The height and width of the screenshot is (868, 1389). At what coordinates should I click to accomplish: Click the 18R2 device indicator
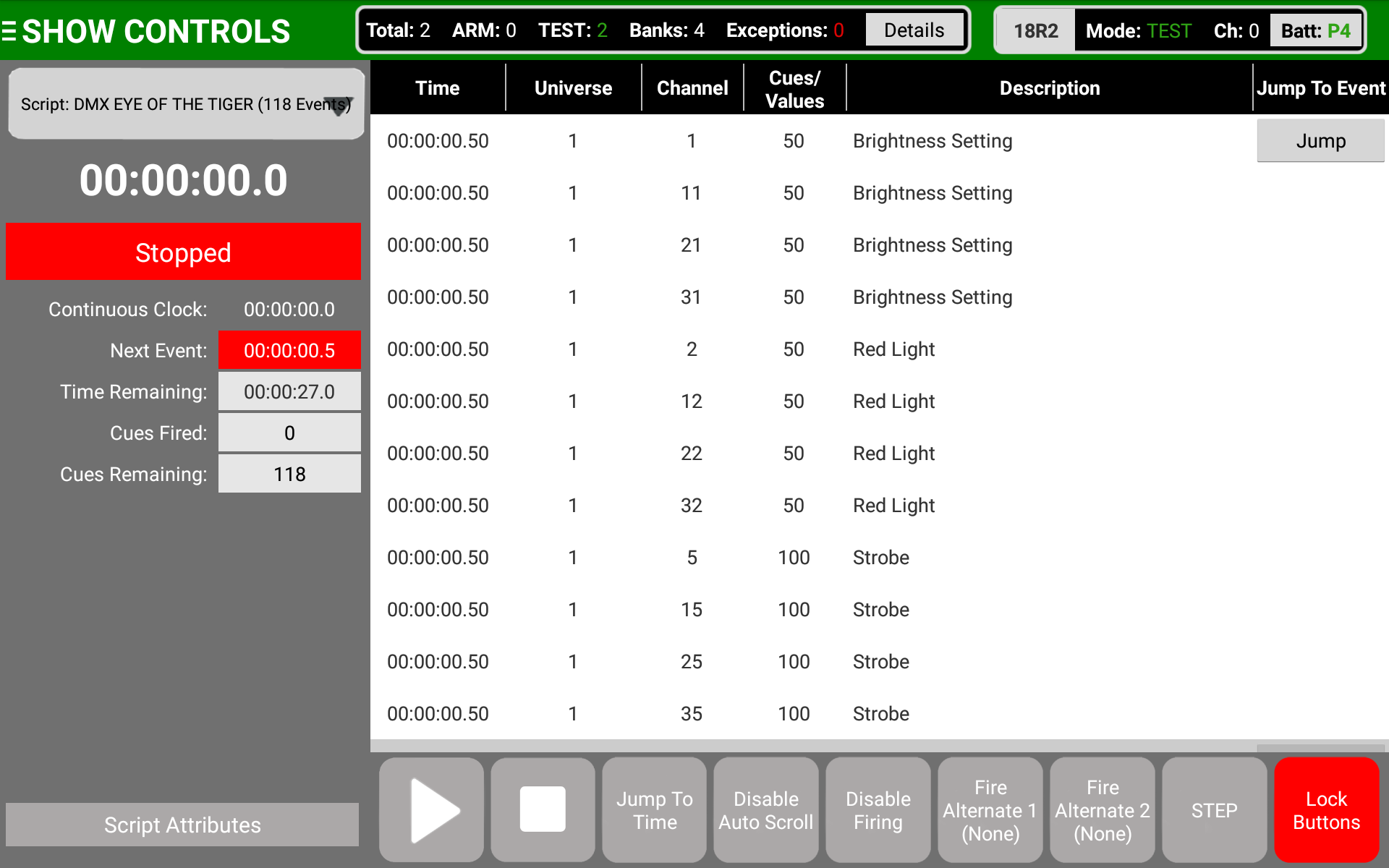click(x=1035, y=31)
